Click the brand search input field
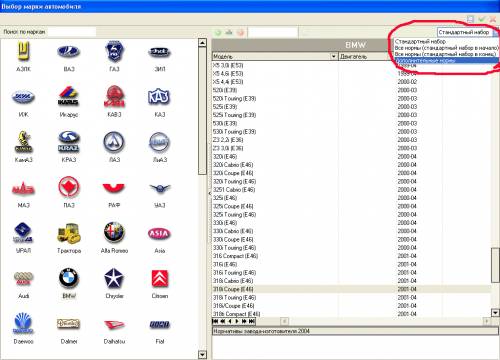Image resolution: width=500 pixels, height=360 pixels. (71, 32)
